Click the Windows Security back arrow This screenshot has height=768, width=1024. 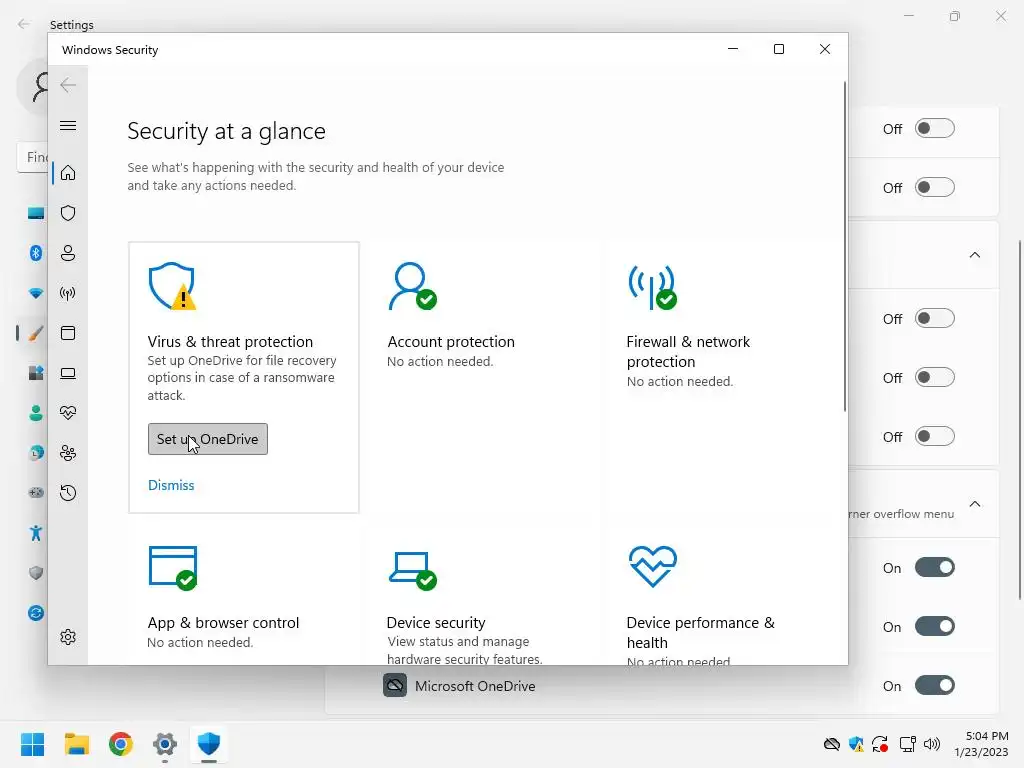tap(68, 85)
